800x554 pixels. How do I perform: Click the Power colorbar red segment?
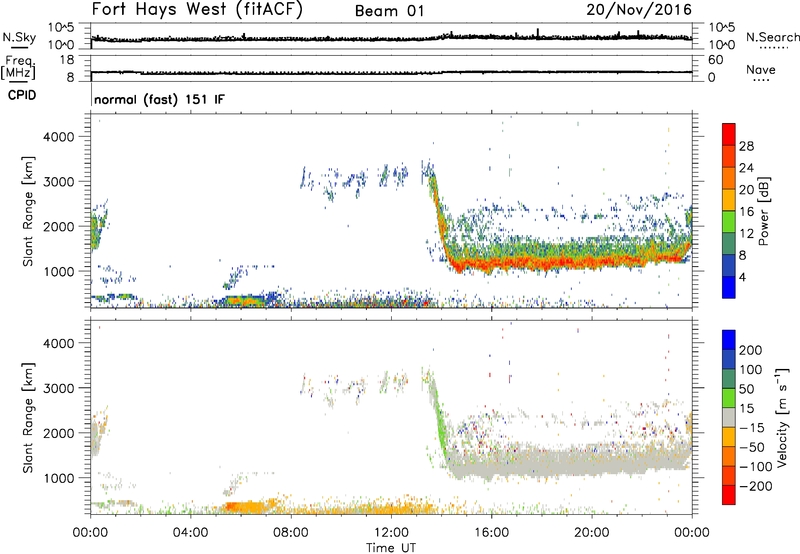pos(729,134)
